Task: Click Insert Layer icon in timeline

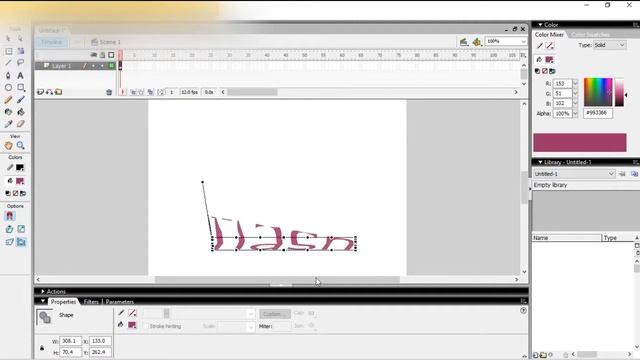Action: tap(40, 92)
